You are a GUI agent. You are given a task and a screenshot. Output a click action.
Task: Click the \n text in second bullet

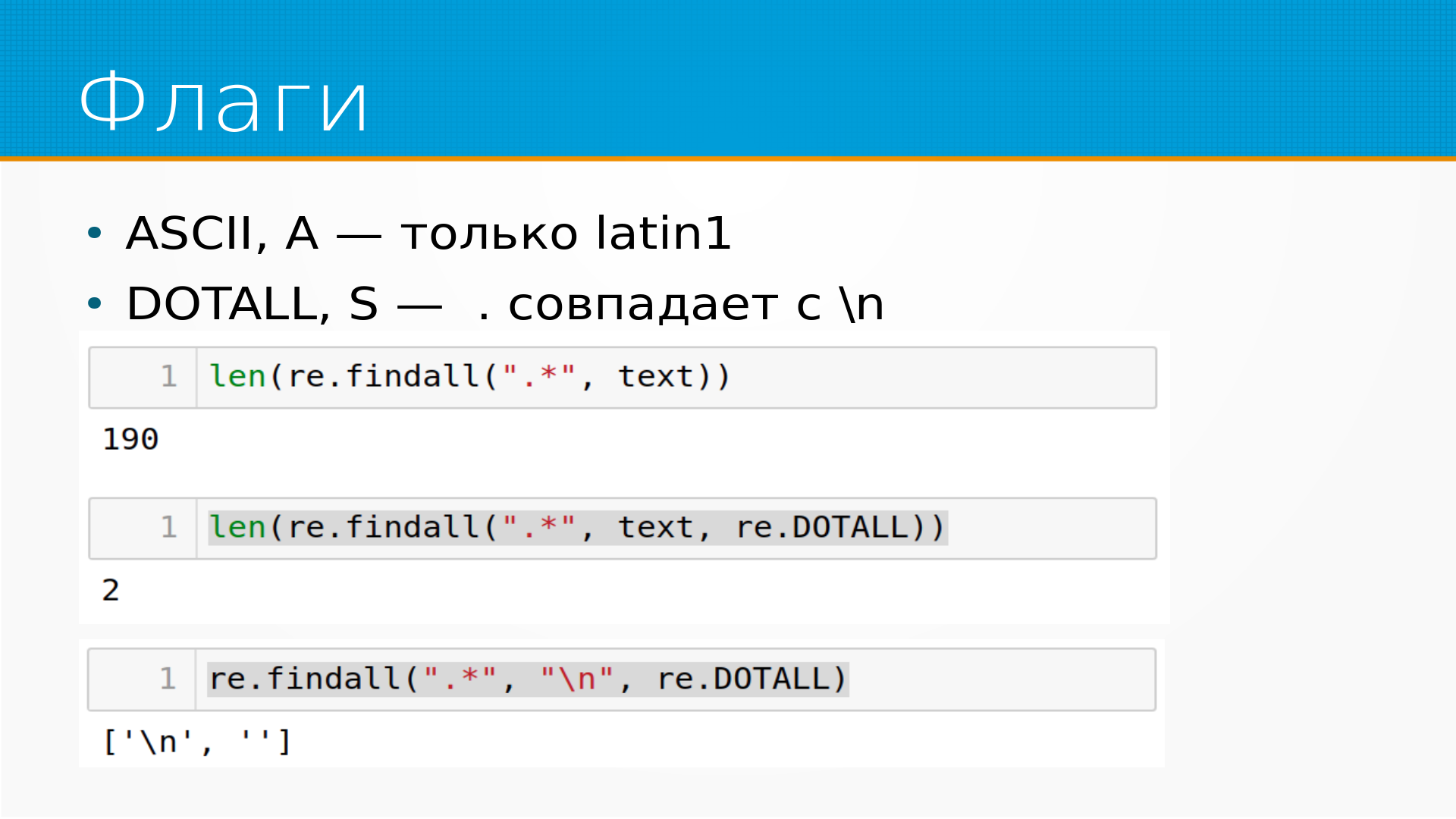click(x=861, y=304)
